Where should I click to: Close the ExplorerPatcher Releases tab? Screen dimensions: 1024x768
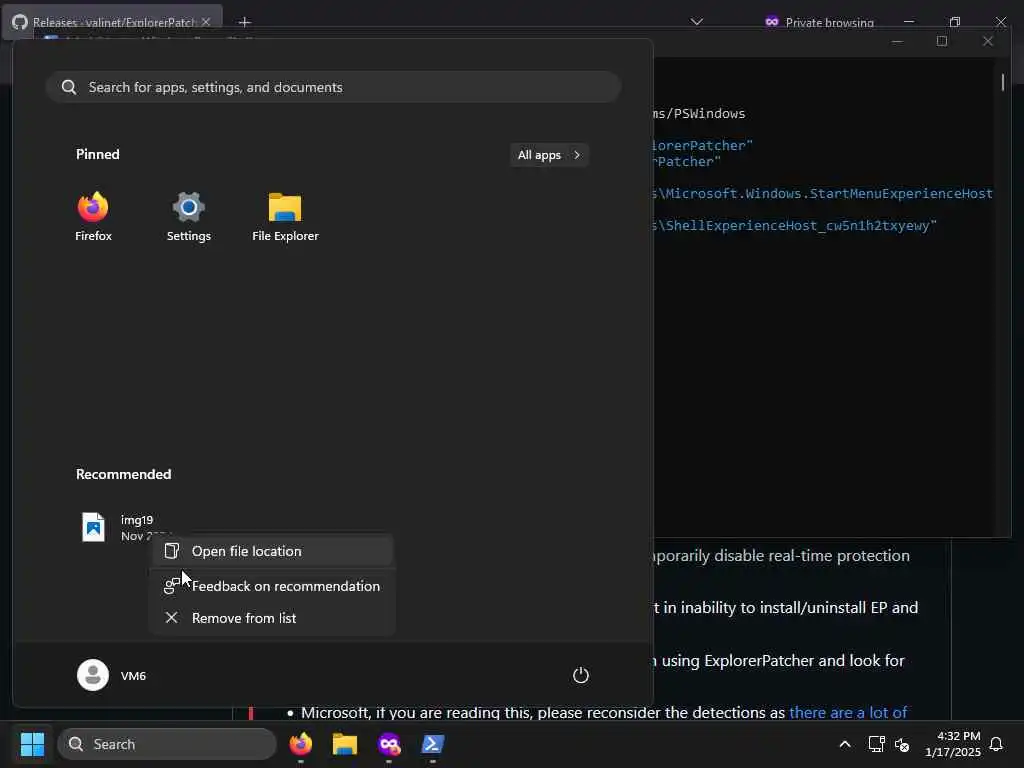point(206,22)
